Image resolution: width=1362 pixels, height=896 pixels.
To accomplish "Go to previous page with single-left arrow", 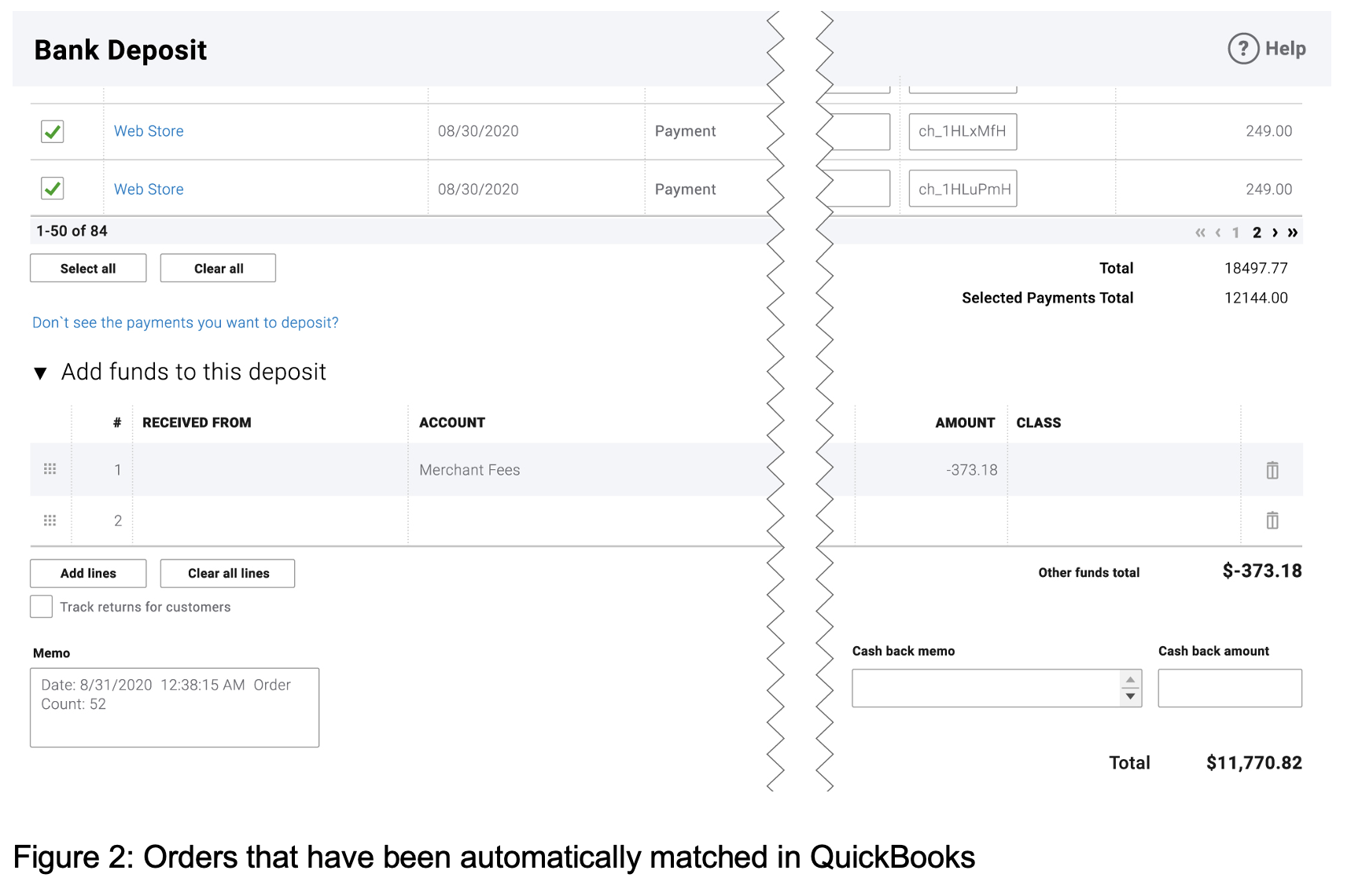I will tap(1218, 233).
